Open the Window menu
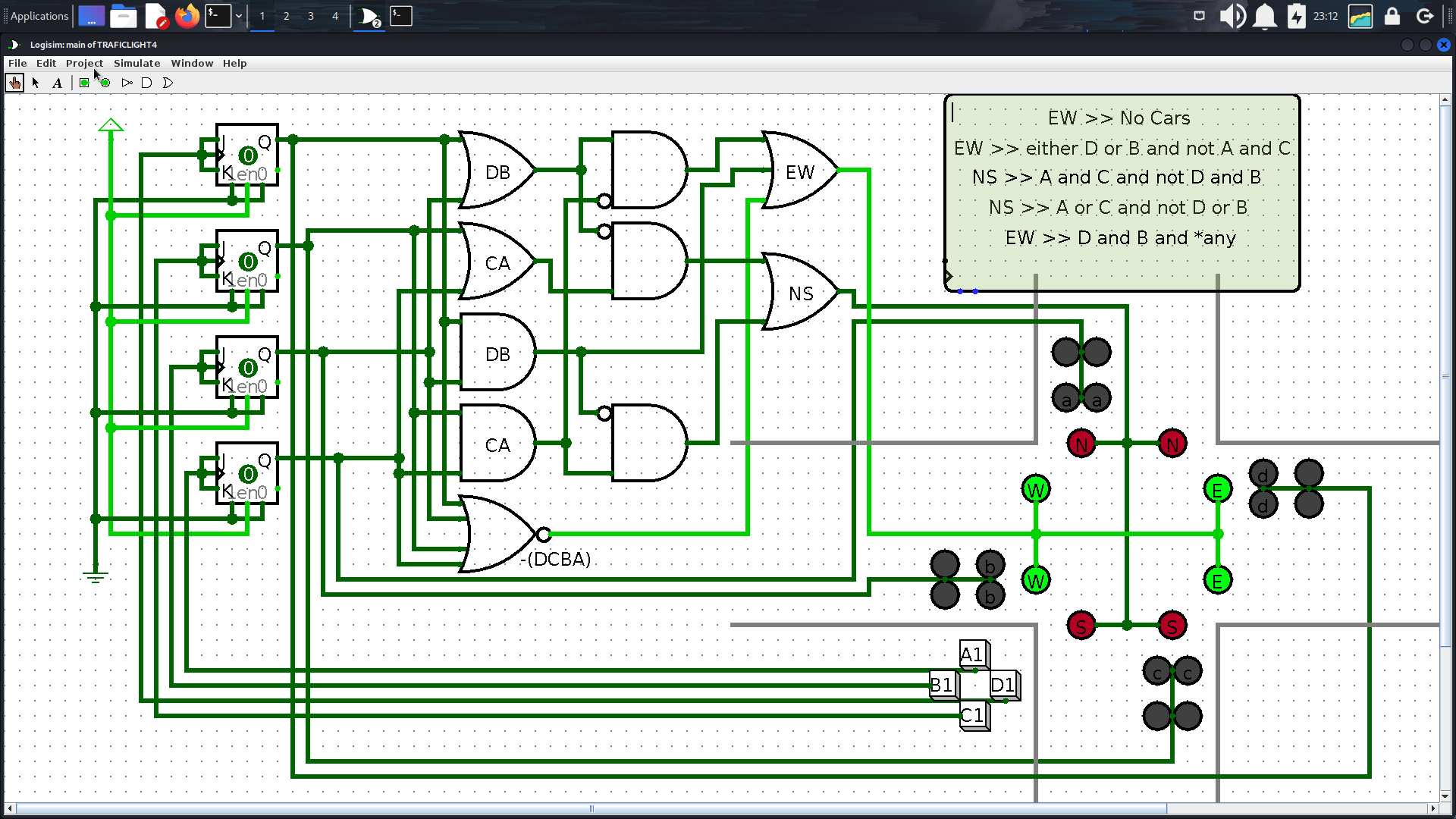 click(x=192, y=63)
